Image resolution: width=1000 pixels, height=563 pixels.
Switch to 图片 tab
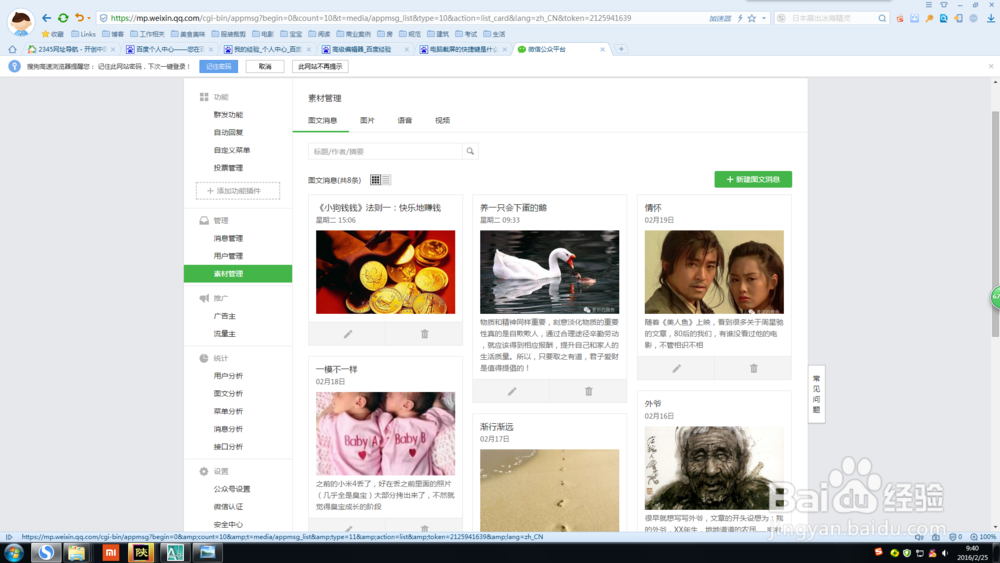click(367, 121)
